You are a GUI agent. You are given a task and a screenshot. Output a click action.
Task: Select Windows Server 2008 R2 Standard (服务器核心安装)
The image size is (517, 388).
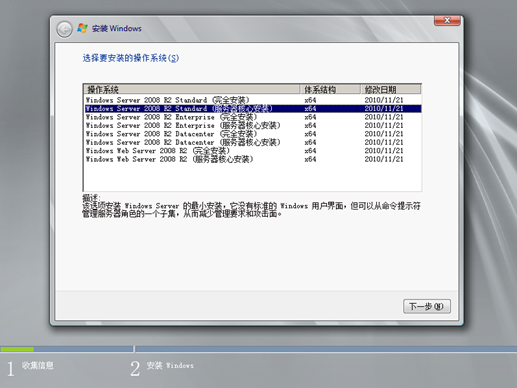pos(252,108)
